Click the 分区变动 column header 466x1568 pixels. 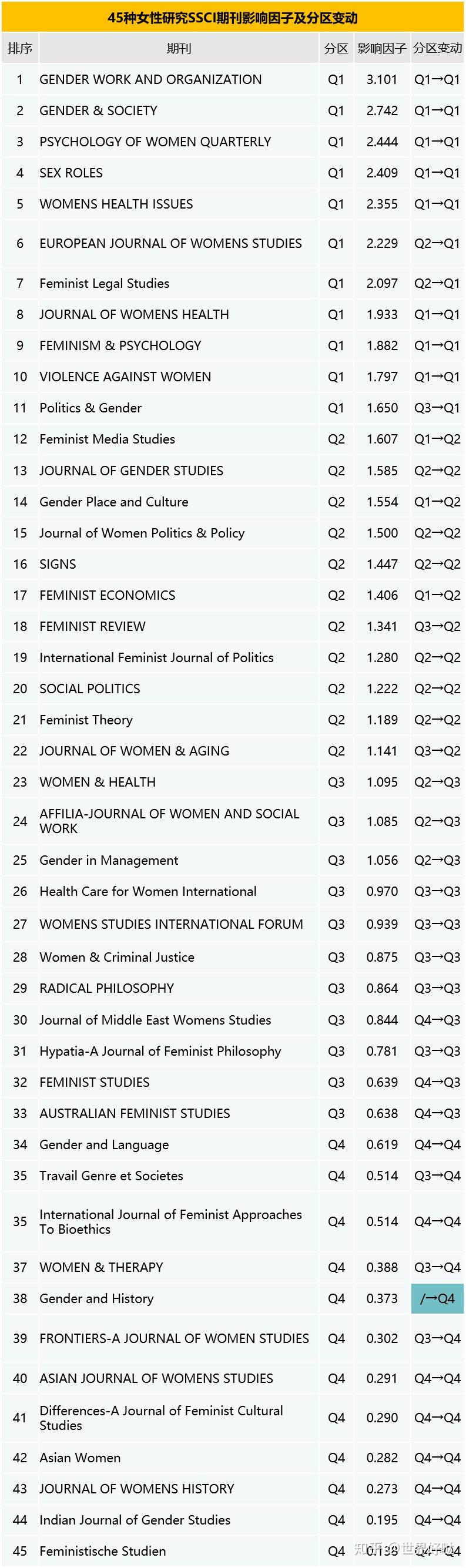coord(437,49)
